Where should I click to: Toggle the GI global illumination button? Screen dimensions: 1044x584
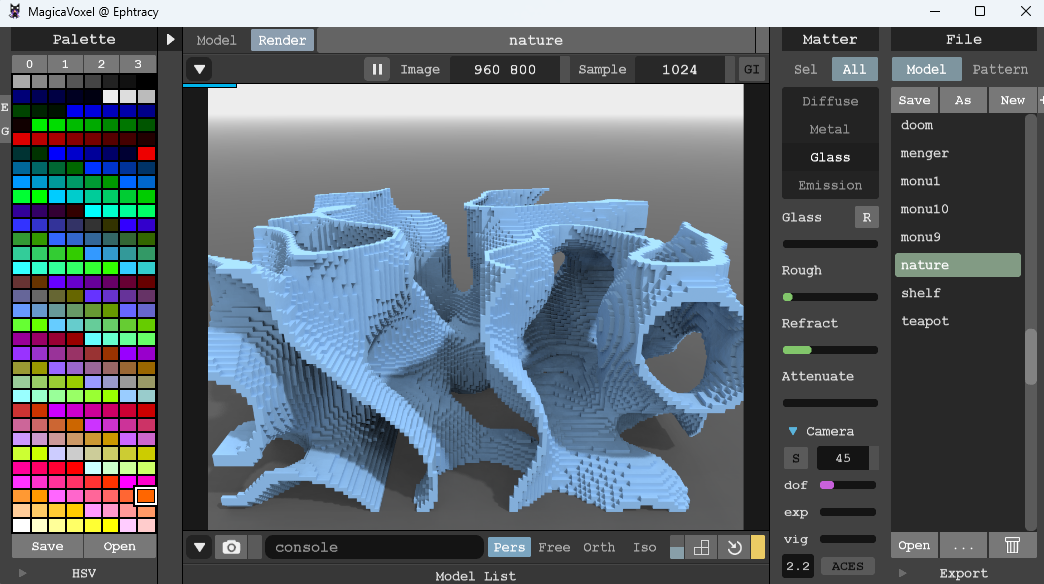click(x=750, y=69)
